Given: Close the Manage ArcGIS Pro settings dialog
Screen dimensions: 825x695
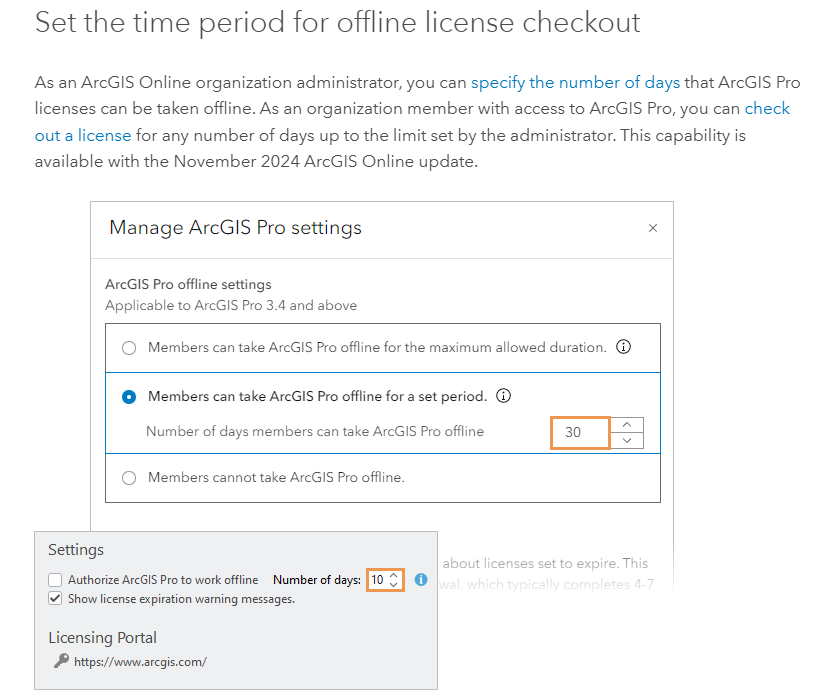Looking at the screenshot, I should click(653, 228).
